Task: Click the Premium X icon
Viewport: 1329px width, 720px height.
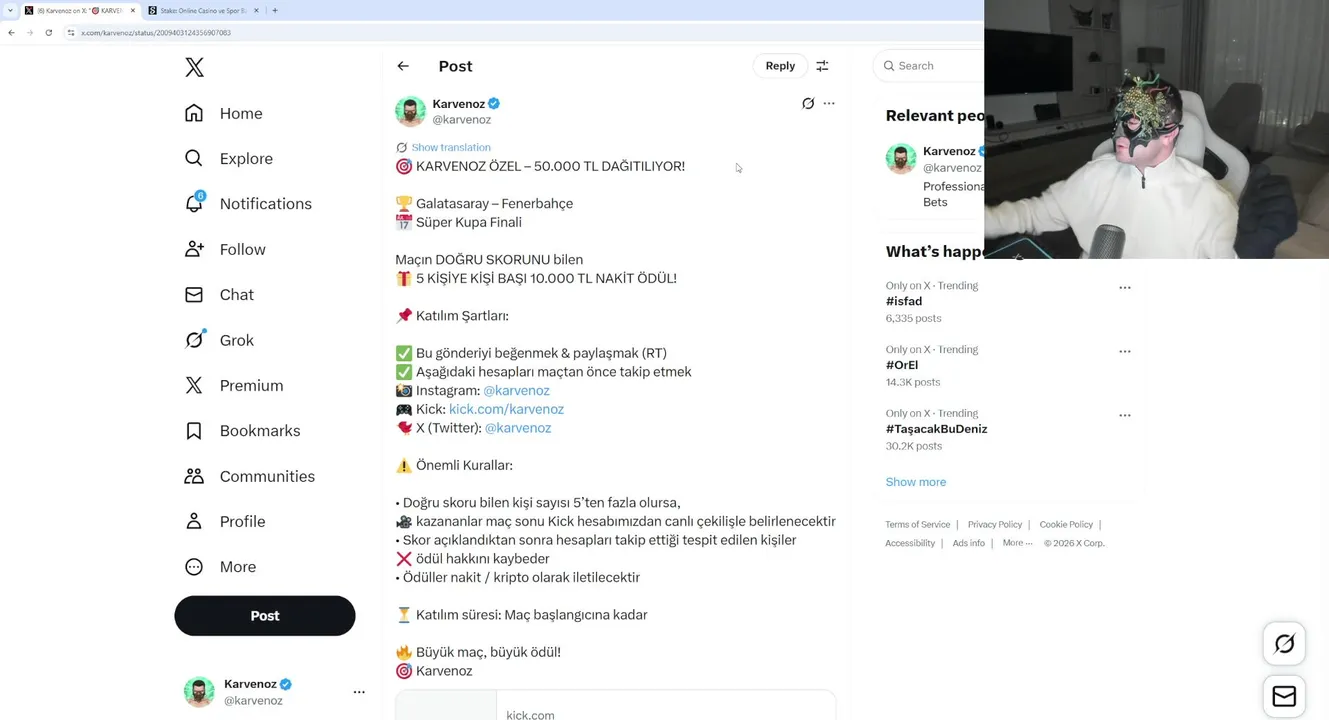Action: pos(194,385)
